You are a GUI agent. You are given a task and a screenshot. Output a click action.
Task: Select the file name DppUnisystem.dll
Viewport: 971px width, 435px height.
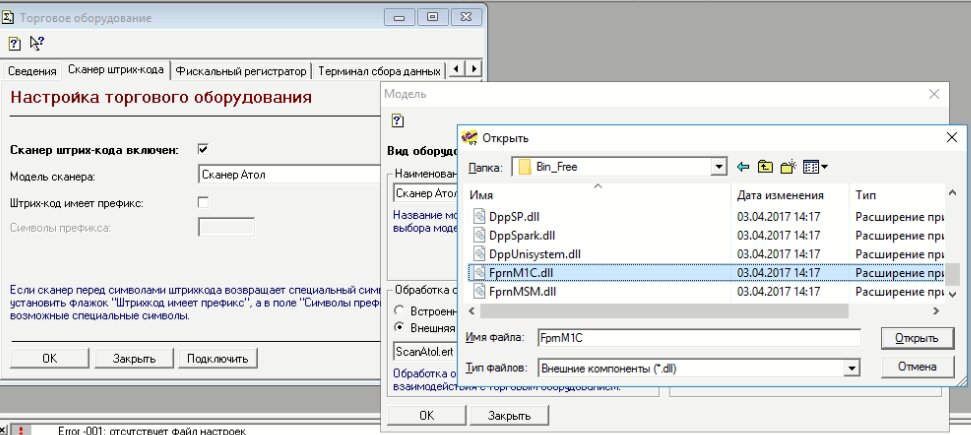click(534, 254)
